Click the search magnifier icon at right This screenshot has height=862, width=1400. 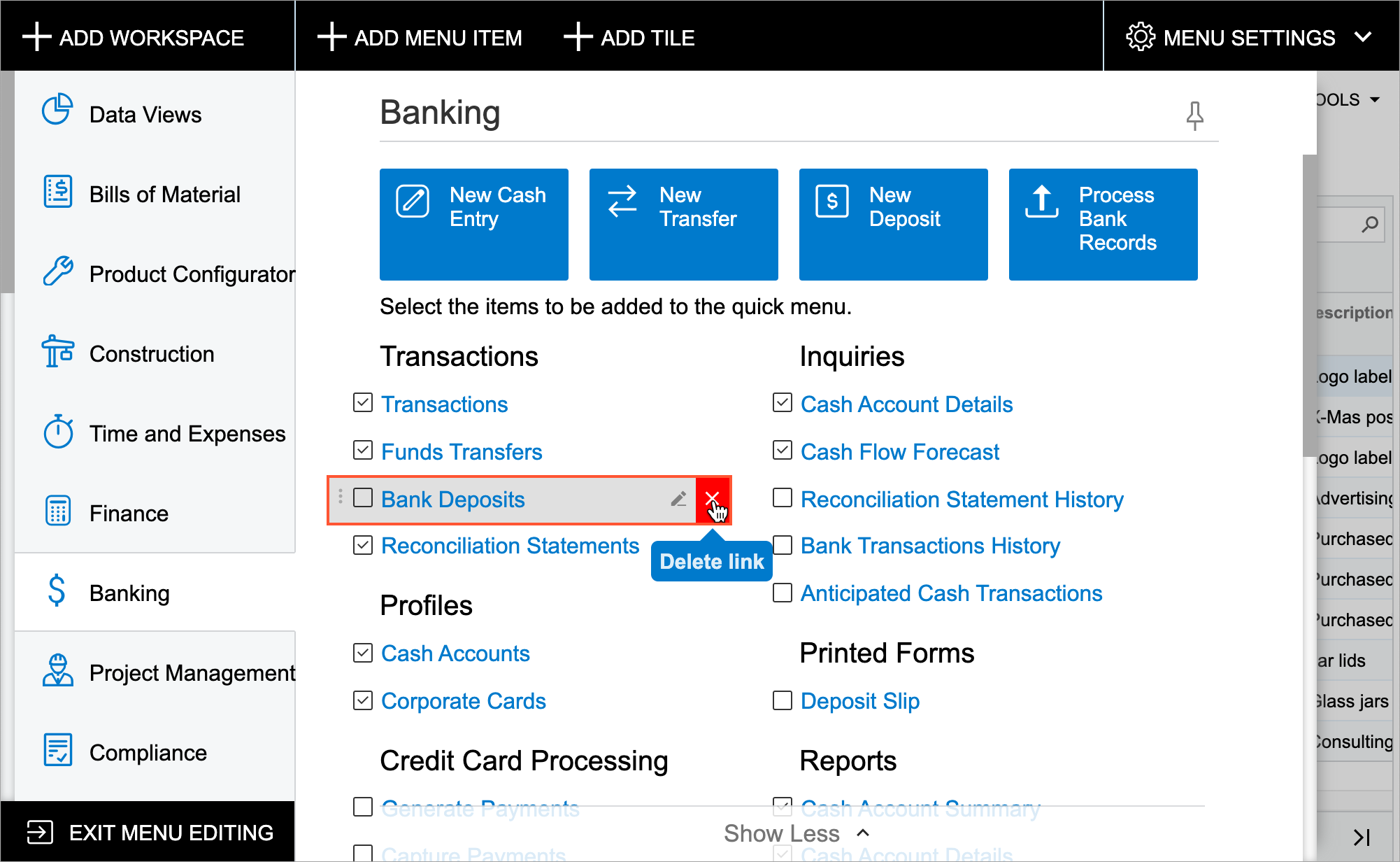pos(1369,225)
